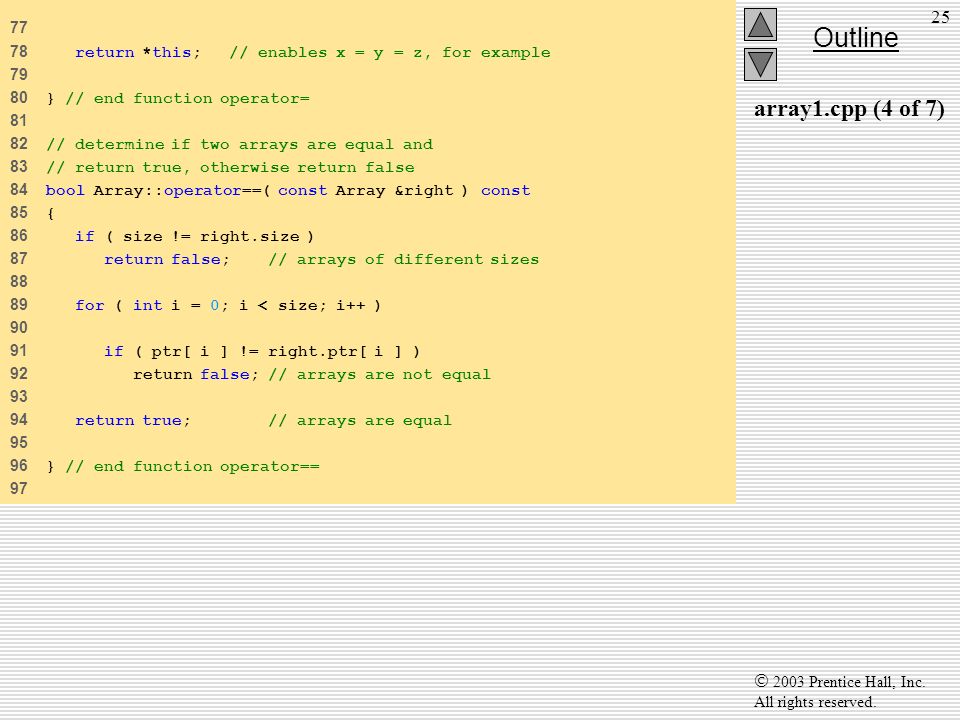Screen dimensions: 960x720
Task: Click 'if ( ptr[ i ] != right.ptr[ i ] )'
Action: (262, 351)
